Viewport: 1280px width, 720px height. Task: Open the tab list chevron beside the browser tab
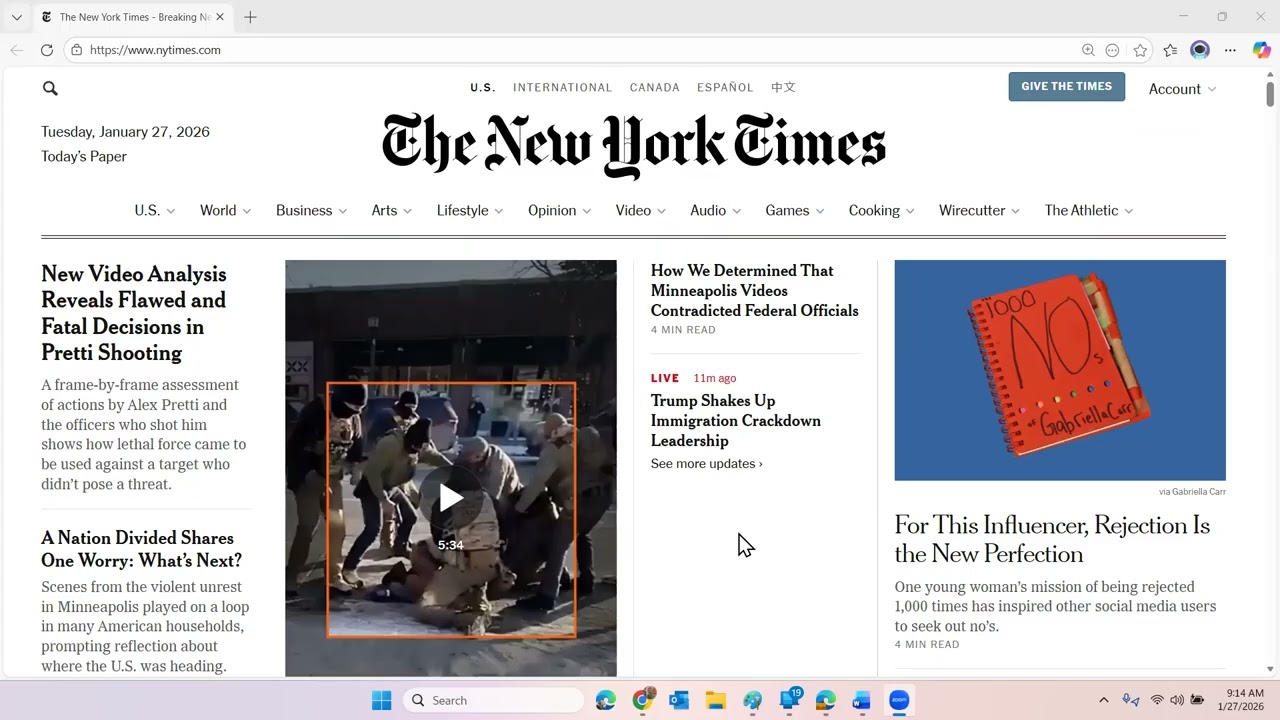coord(16,17)
